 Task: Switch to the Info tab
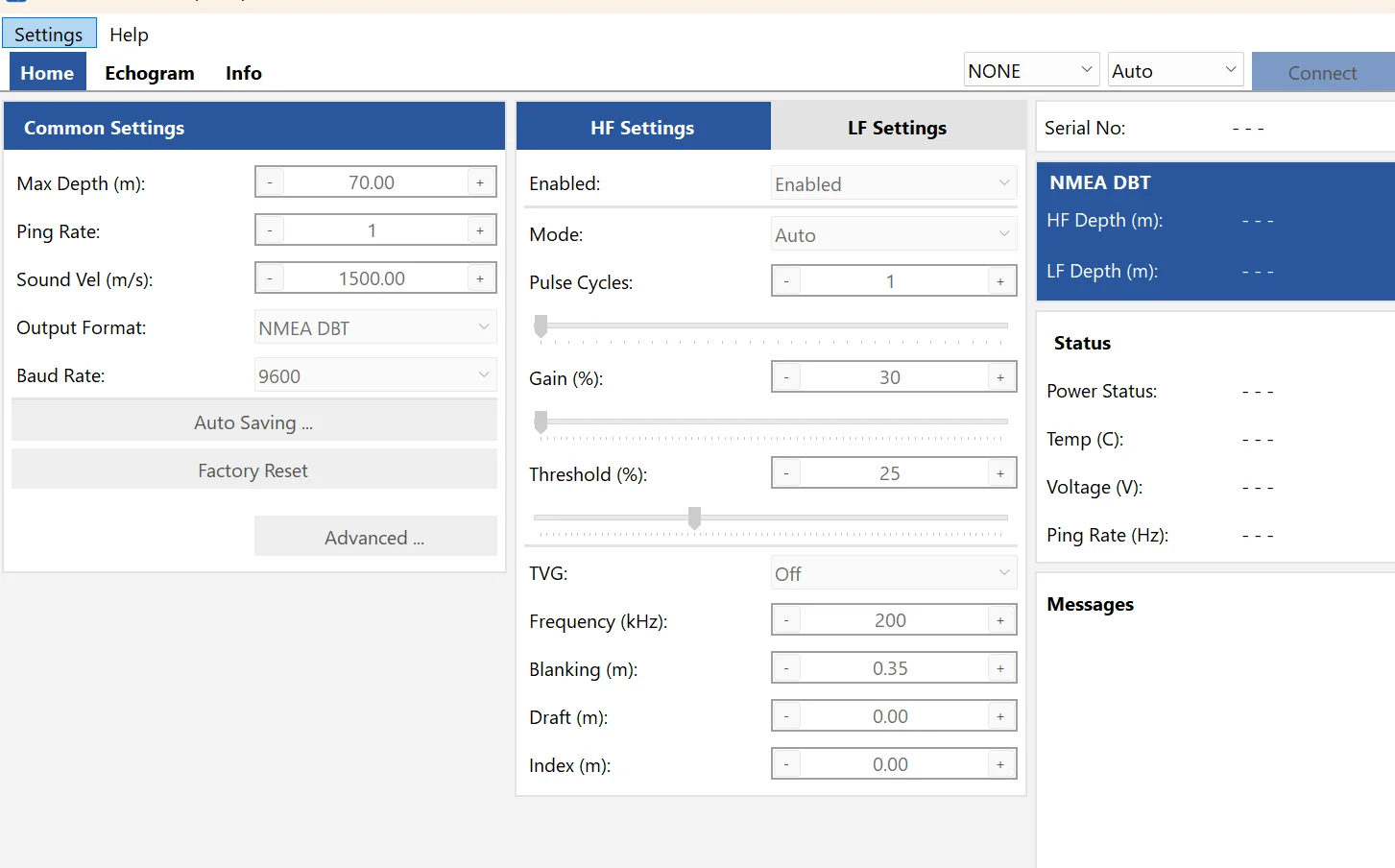click(244, 73)
